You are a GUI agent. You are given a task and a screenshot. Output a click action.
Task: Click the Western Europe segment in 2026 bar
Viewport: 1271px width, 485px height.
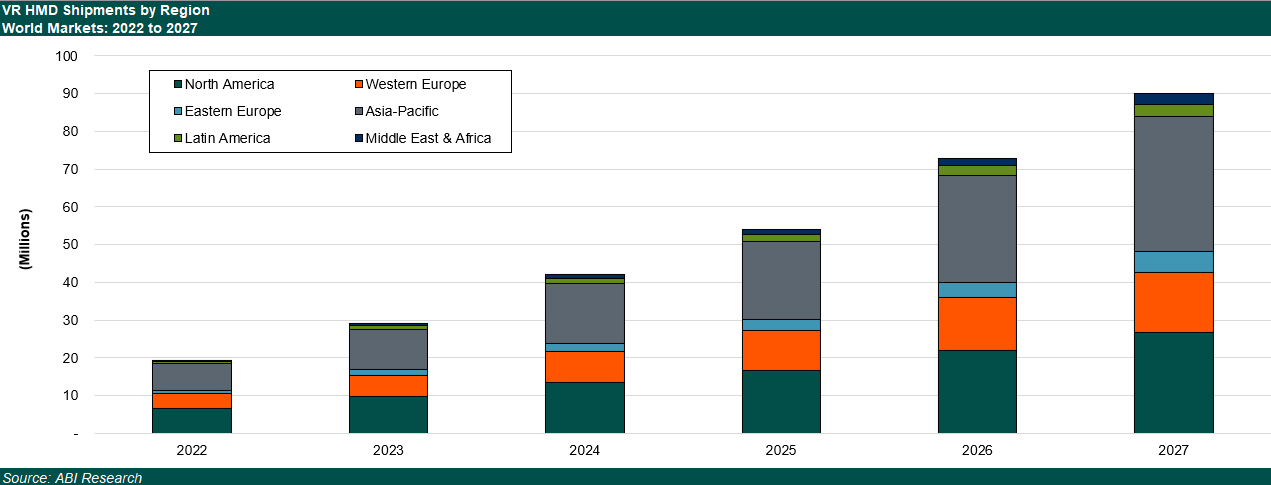tap(977, 324)
